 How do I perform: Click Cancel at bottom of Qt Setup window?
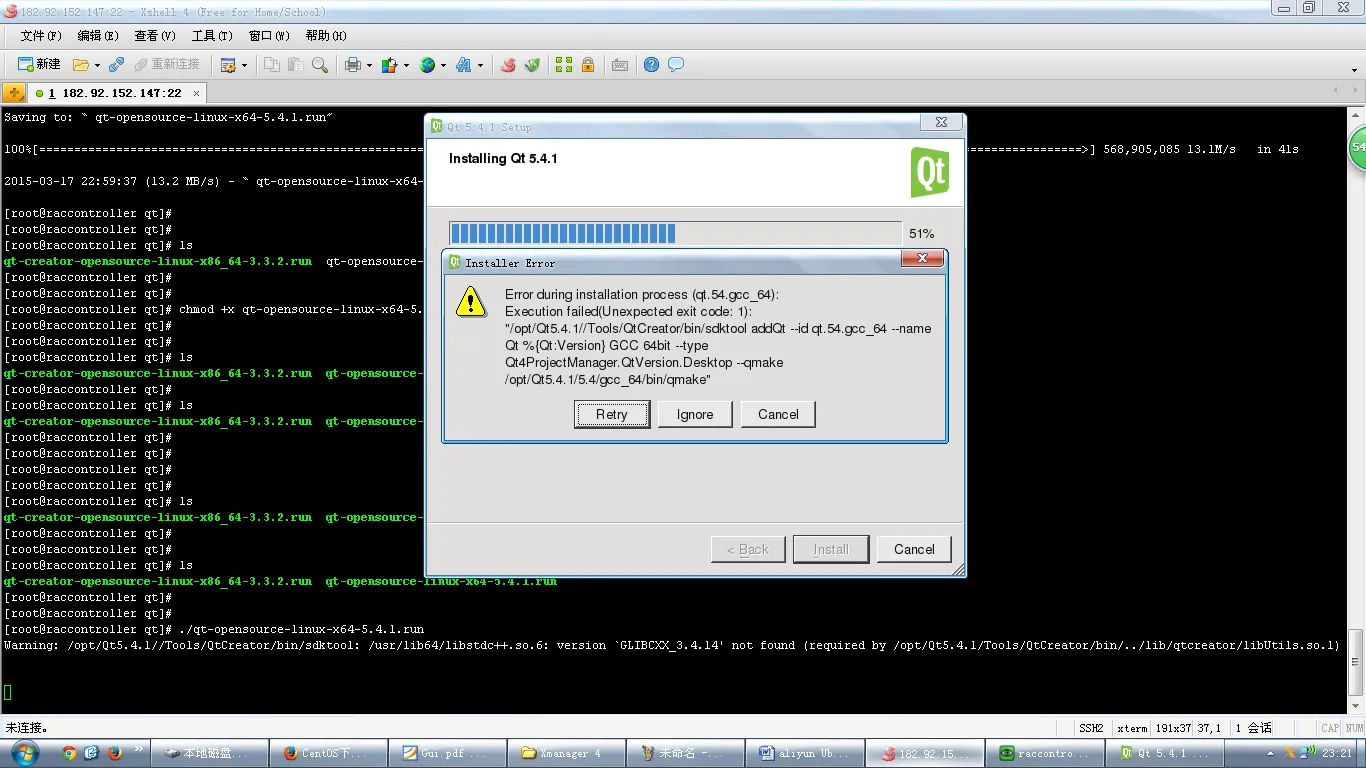[x=914, y=549]
